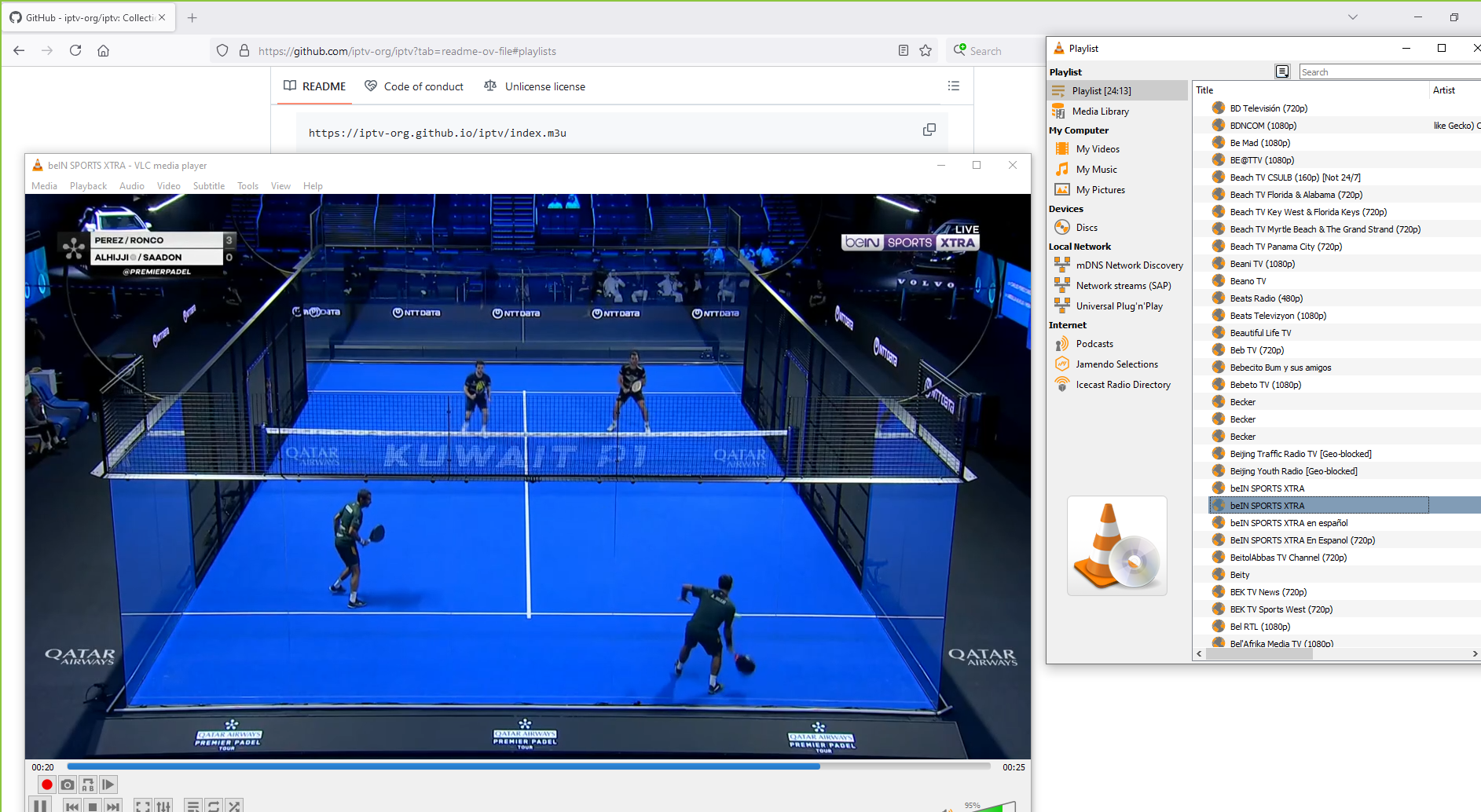
Task: Open the View menu in VLC
Action: [x=280, y=186]
